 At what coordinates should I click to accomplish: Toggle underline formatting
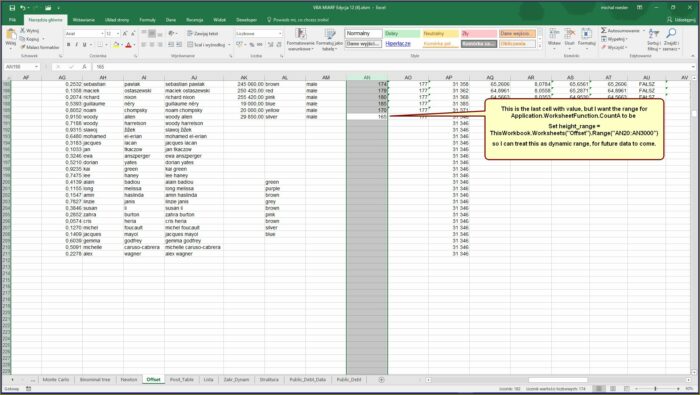pyautogui.click(x=84, y=45)
